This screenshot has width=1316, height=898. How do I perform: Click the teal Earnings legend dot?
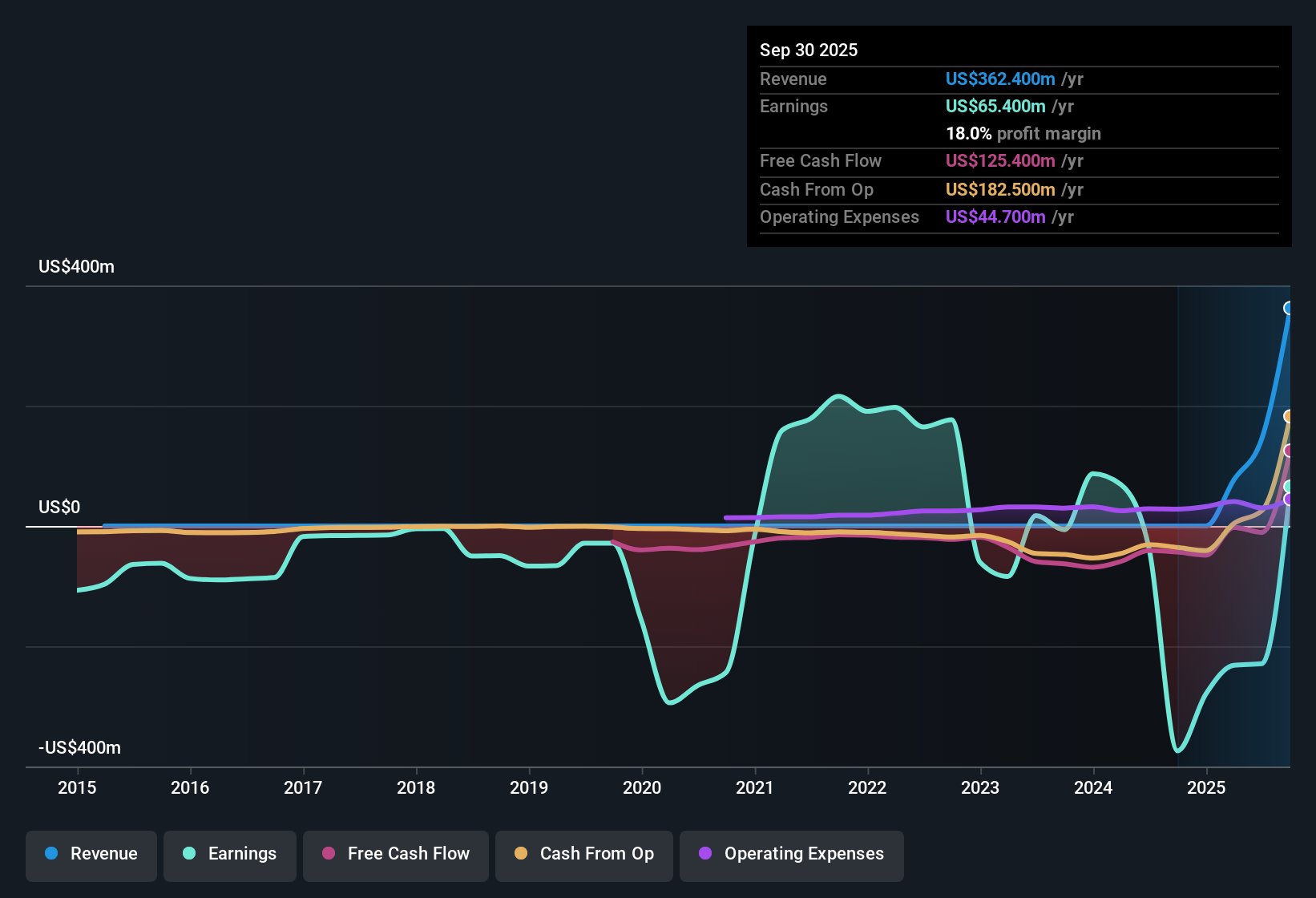point(189,854)
